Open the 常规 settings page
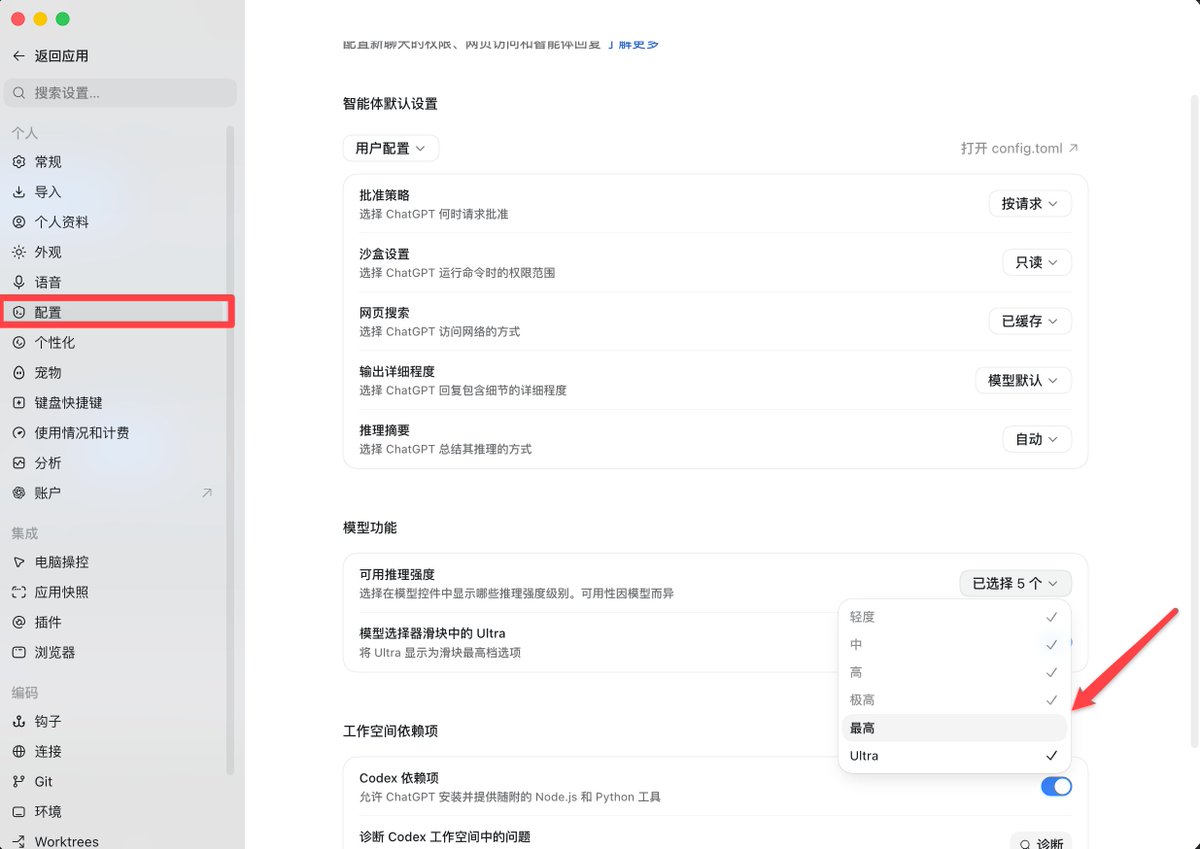 click(x=115, y=162)
